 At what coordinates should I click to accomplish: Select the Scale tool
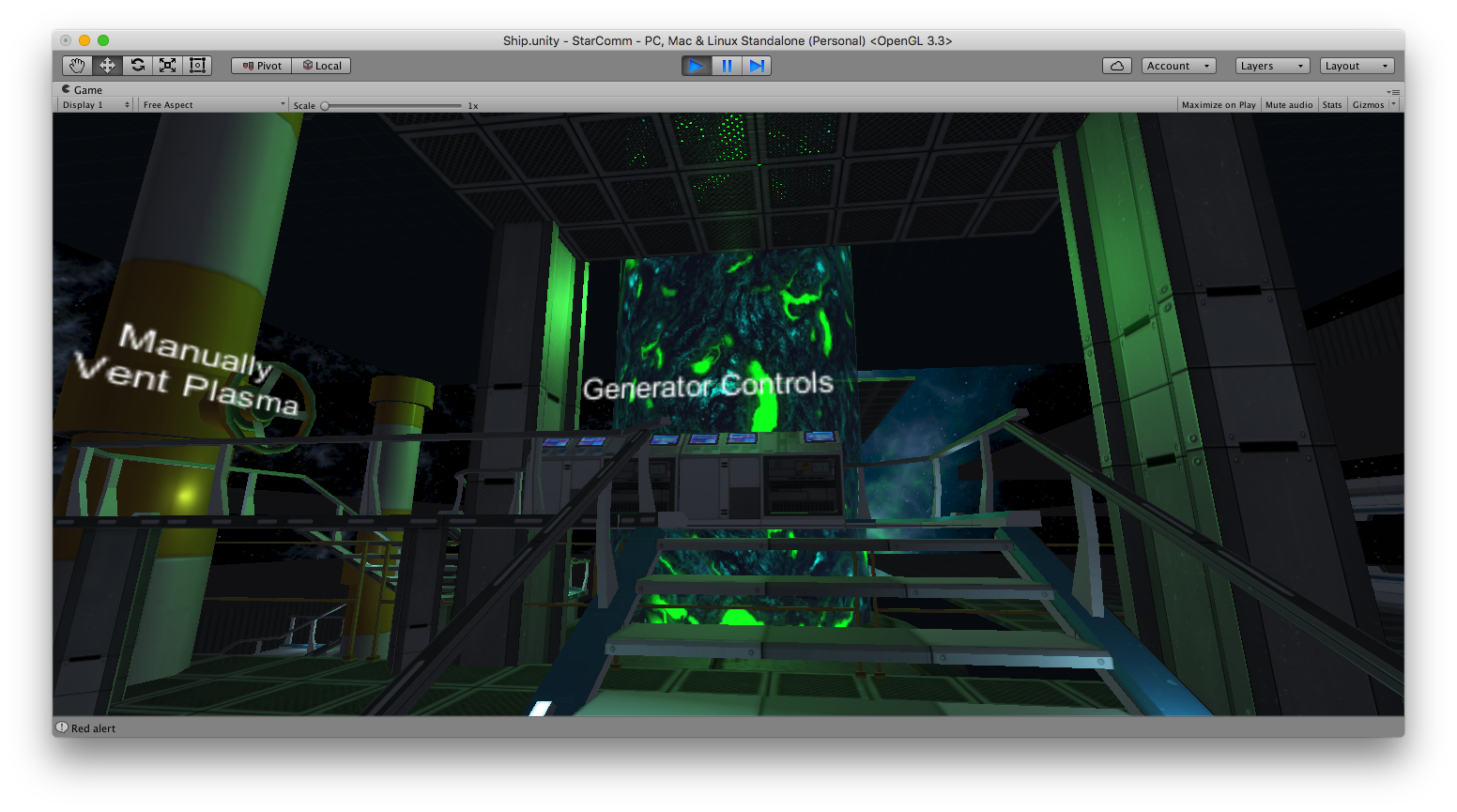(x=167, y=66)
